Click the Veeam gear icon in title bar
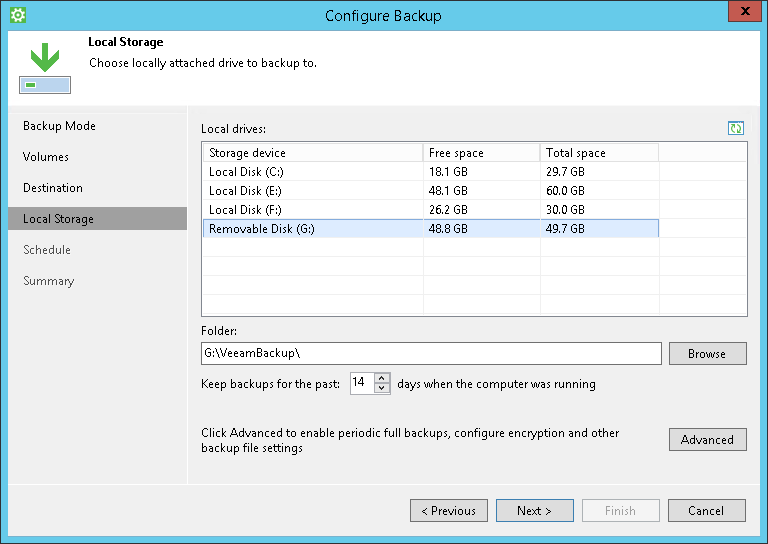This screenshot has height=544, width=768. tap(17, 15)
